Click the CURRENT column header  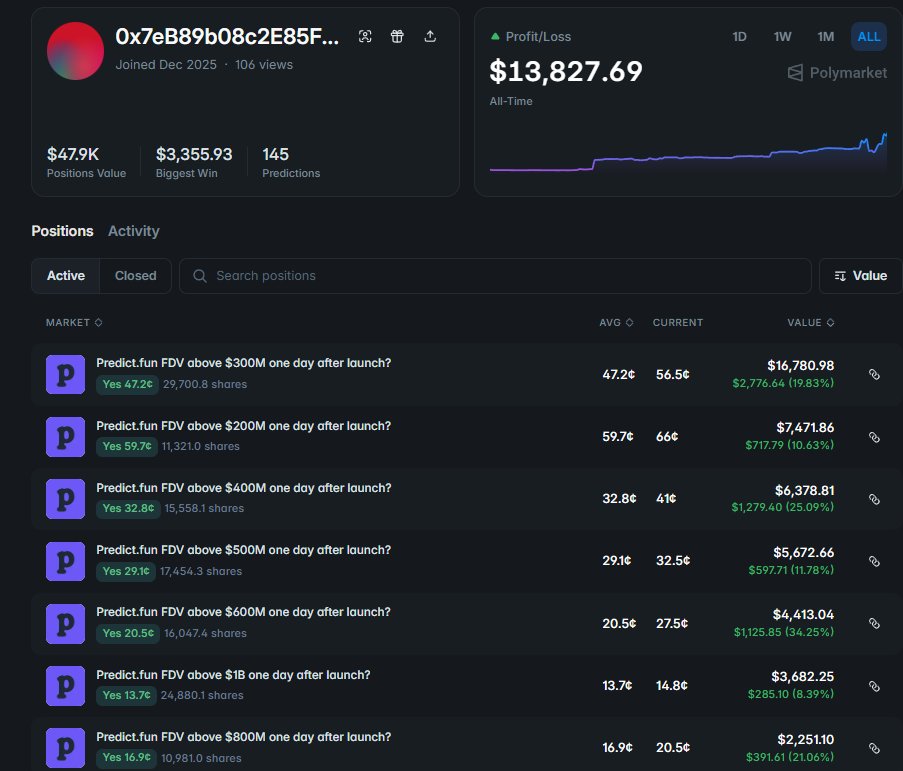pos(678,322)
